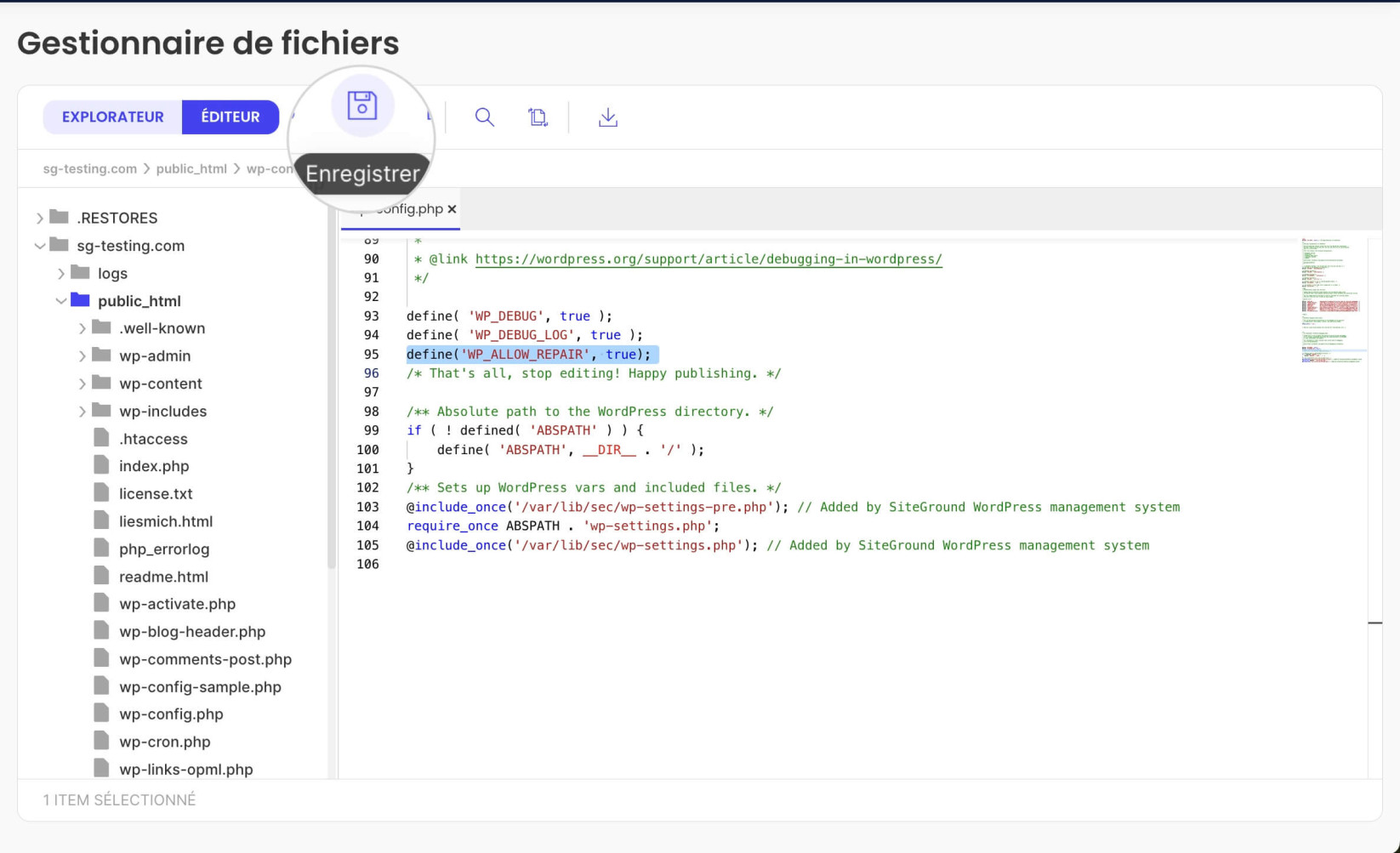This screenshot has height=853, width=1400.
Task: Select wp-activate.php in file tree
Action: coord(177,604)
